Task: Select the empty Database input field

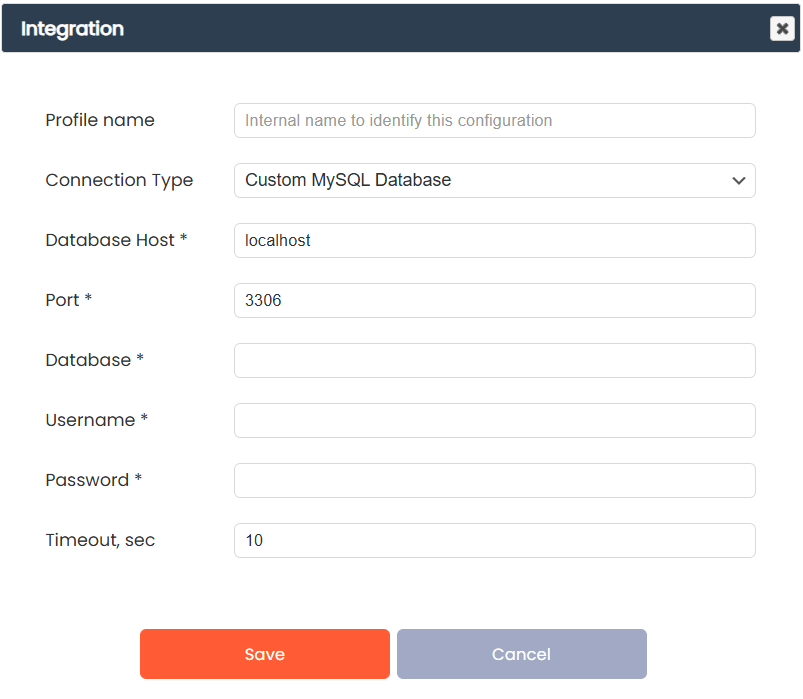Action: [494, 360]
